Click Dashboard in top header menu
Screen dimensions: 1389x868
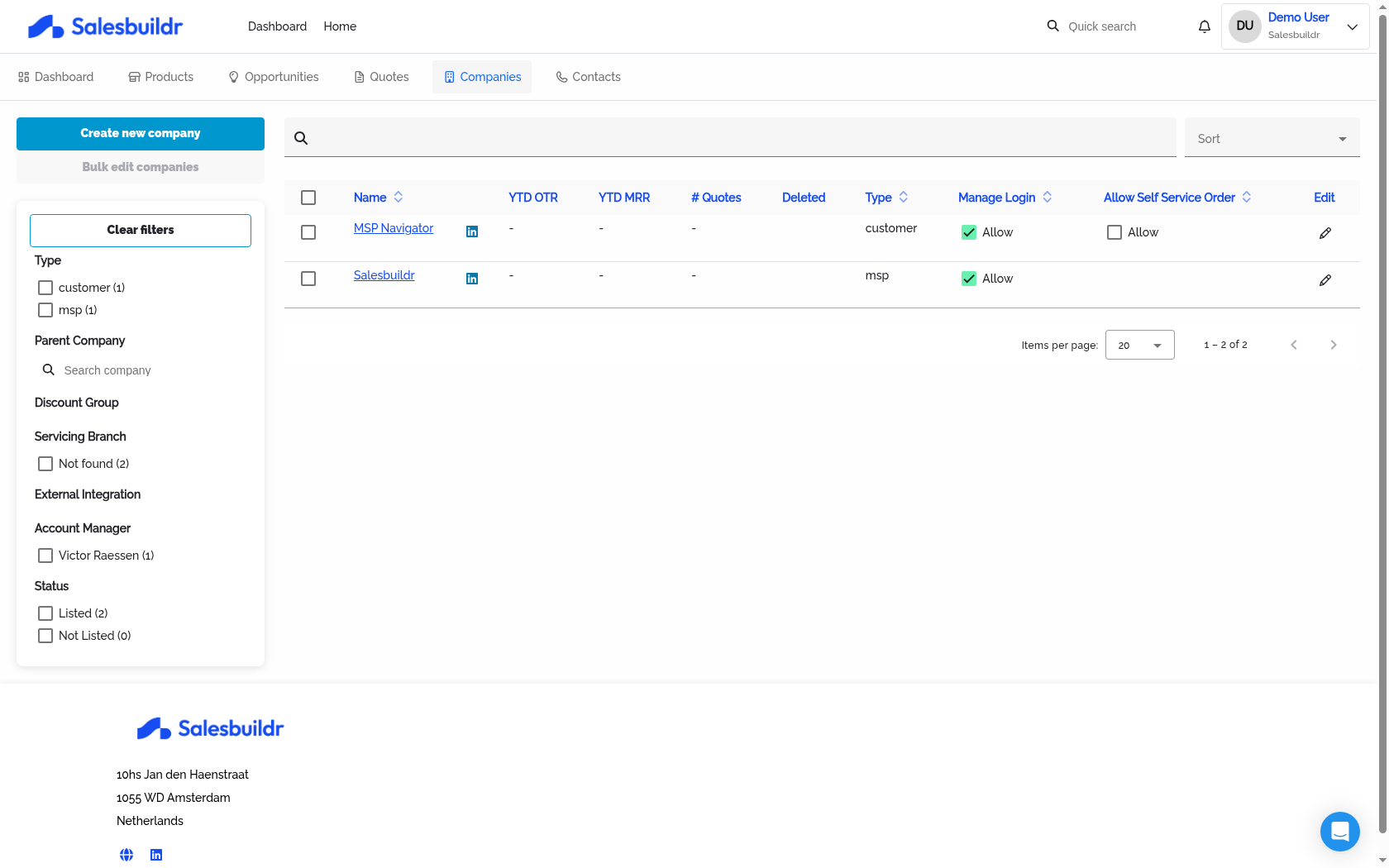pos(277,26)
